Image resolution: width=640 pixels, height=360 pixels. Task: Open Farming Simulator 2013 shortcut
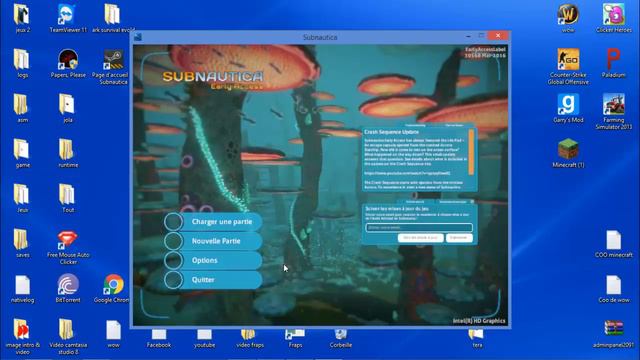[613, 104]
